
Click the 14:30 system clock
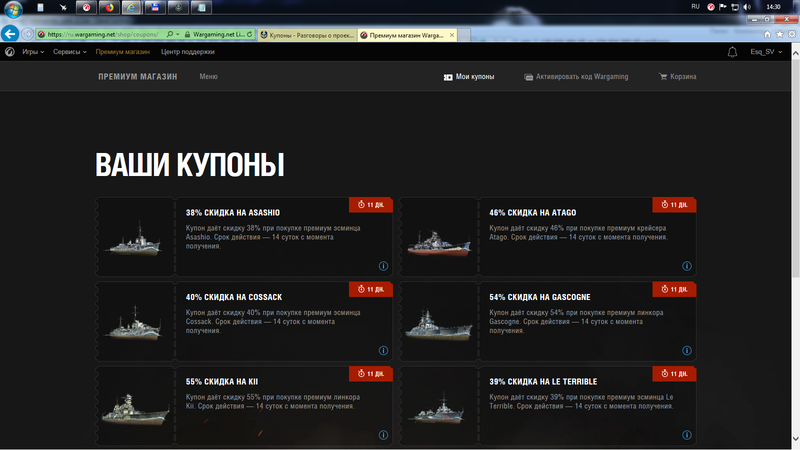tap(773, 7)
